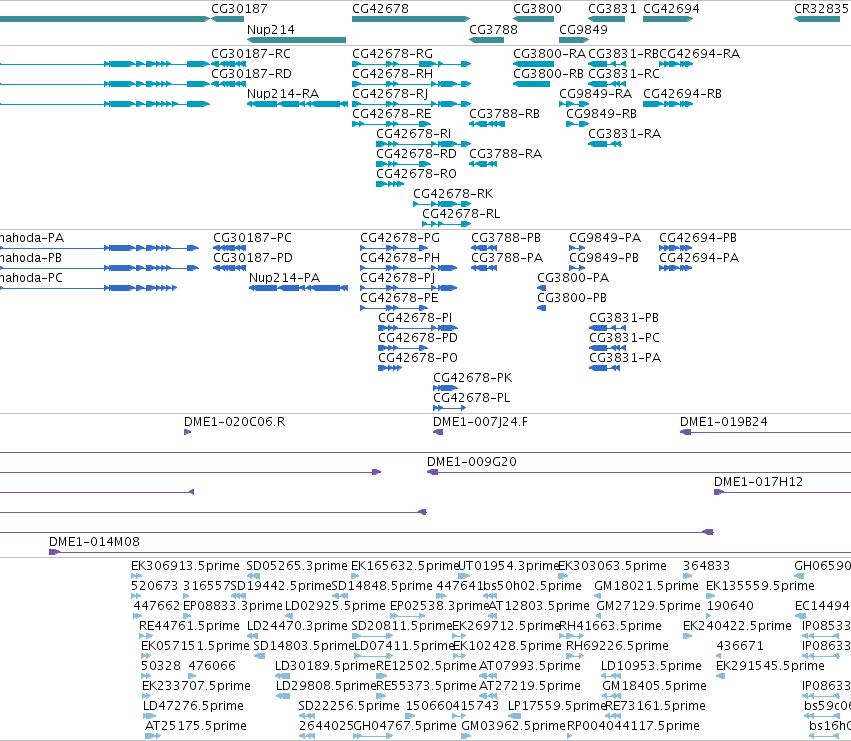Click transcript CG9849-RB
The width and height of the screenshot is (851, 741).
(601, 115)
